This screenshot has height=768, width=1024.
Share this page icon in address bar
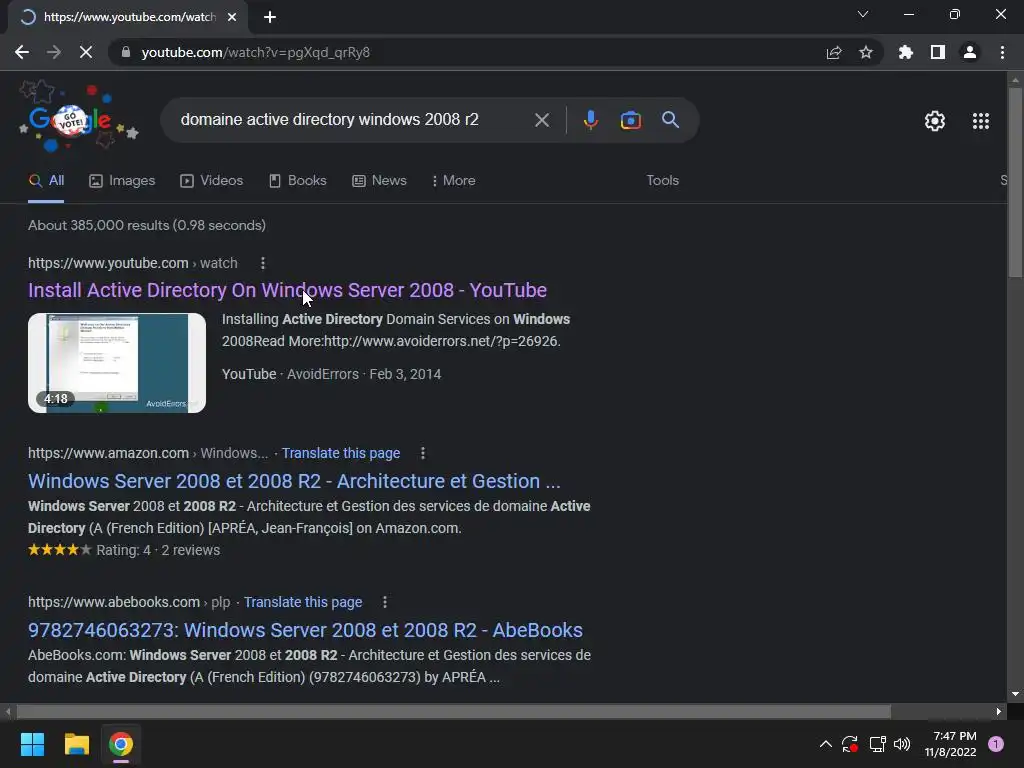[x=834, y=52]
